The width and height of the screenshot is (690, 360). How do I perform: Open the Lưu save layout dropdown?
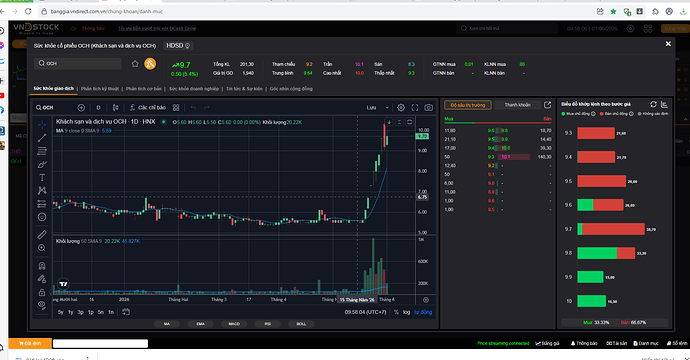coord(378,107)
